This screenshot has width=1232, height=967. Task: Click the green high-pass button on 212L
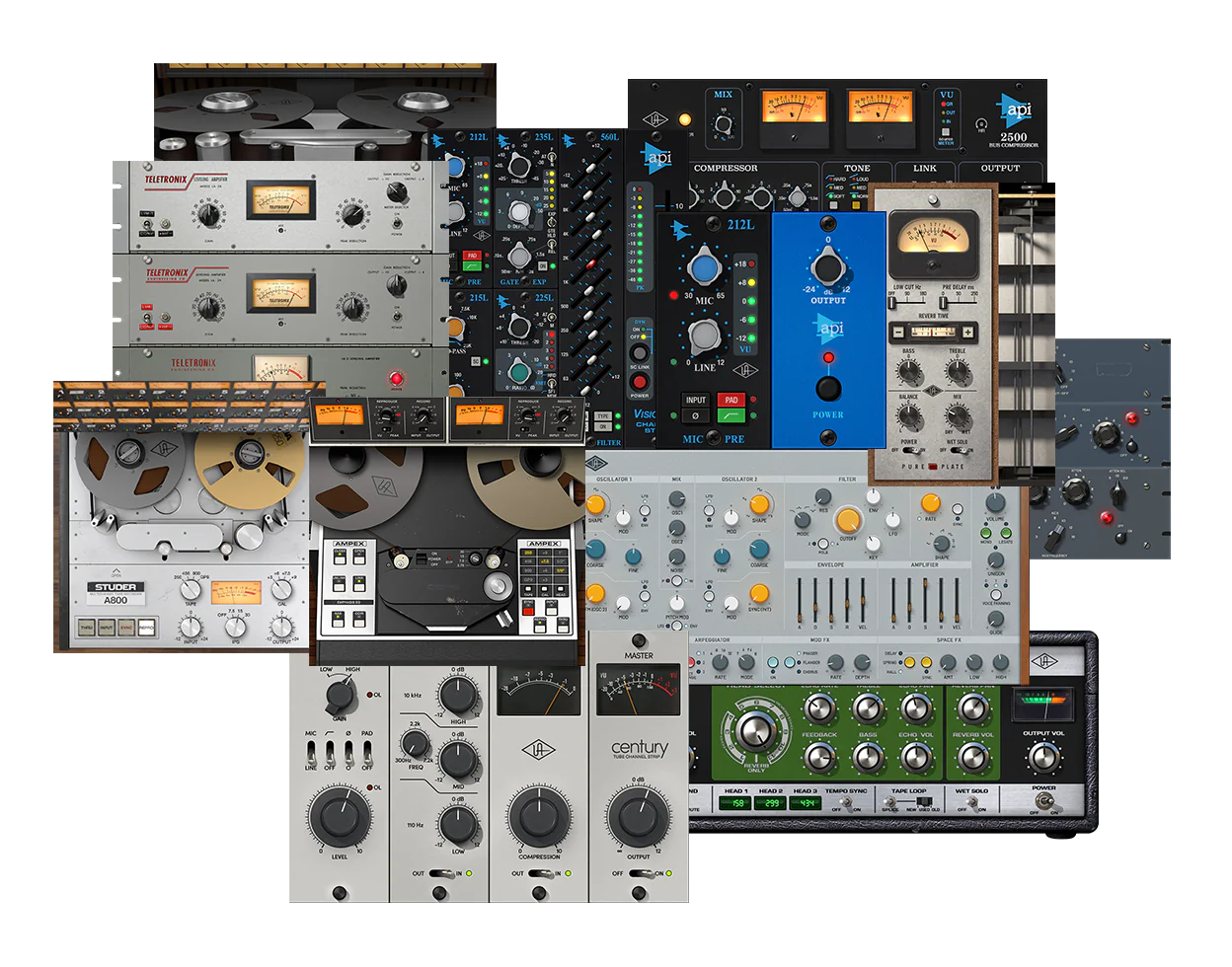tap(731, 416)
